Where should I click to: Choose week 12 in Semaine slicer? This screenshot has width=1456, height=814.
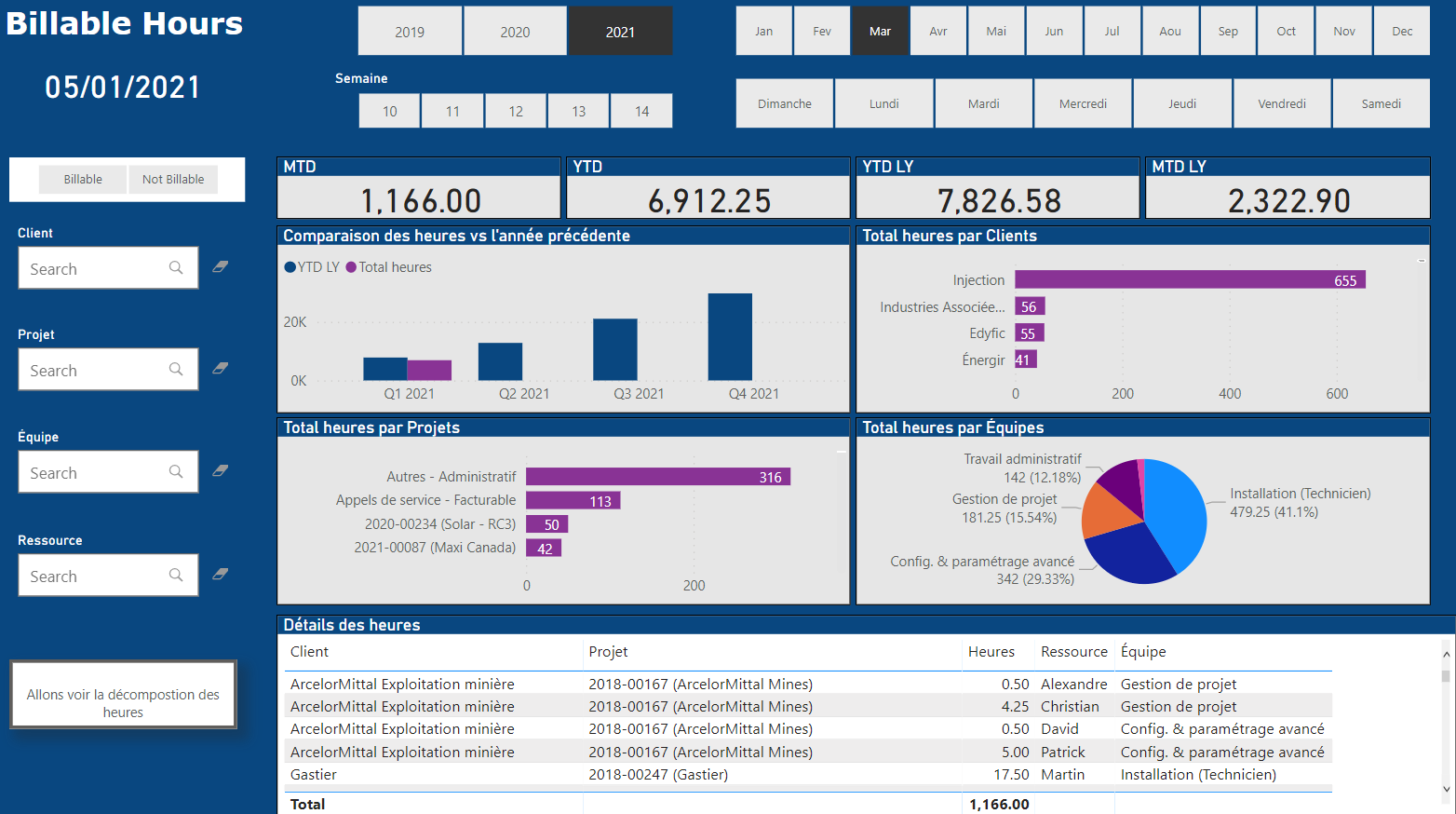[x=516, y=112]
